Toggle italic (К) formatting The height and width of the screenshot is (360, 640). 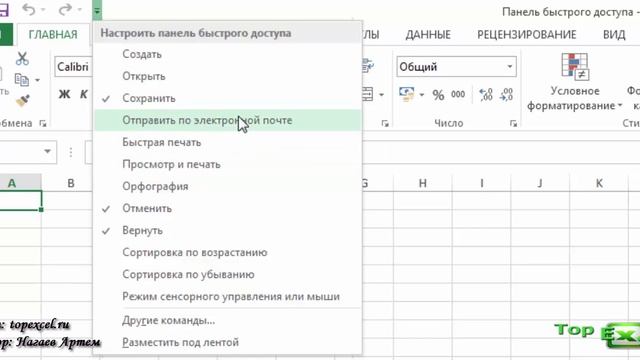click(84, 94)
